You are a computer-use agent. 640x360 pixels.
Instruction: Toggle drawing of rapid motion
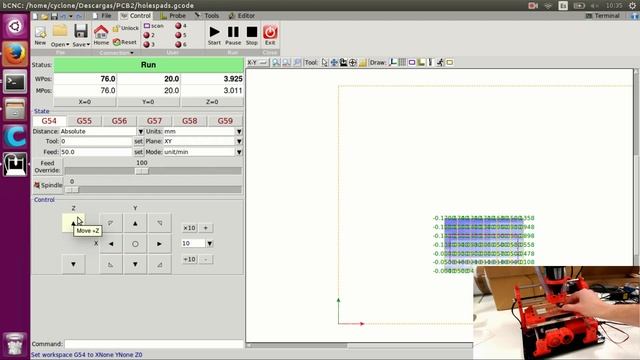pyautogui.click(x=440, y=62)
